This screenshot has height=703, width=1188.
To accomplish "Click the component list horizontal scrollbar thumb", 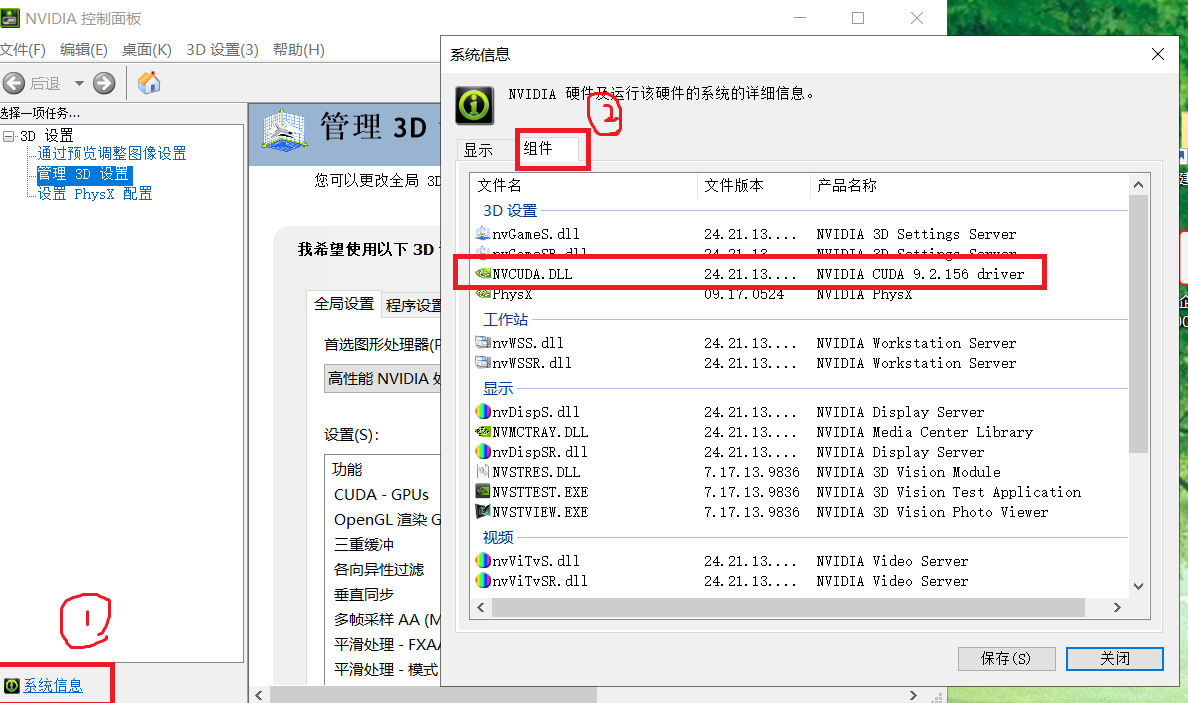I will [788, 608].
